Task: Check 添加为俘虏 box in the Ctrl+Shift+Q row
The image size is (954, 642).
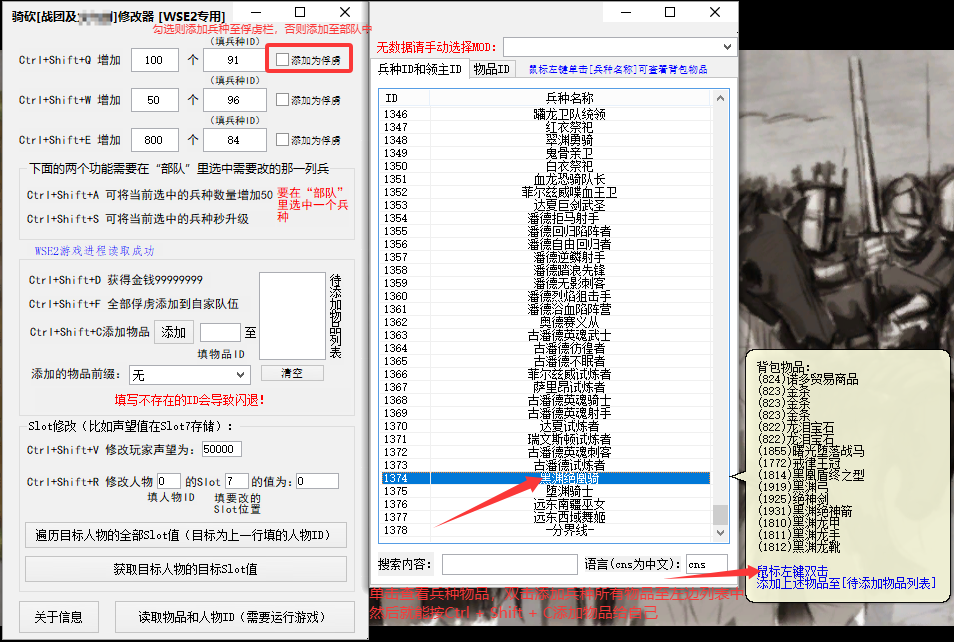Action: pos(284,60)
